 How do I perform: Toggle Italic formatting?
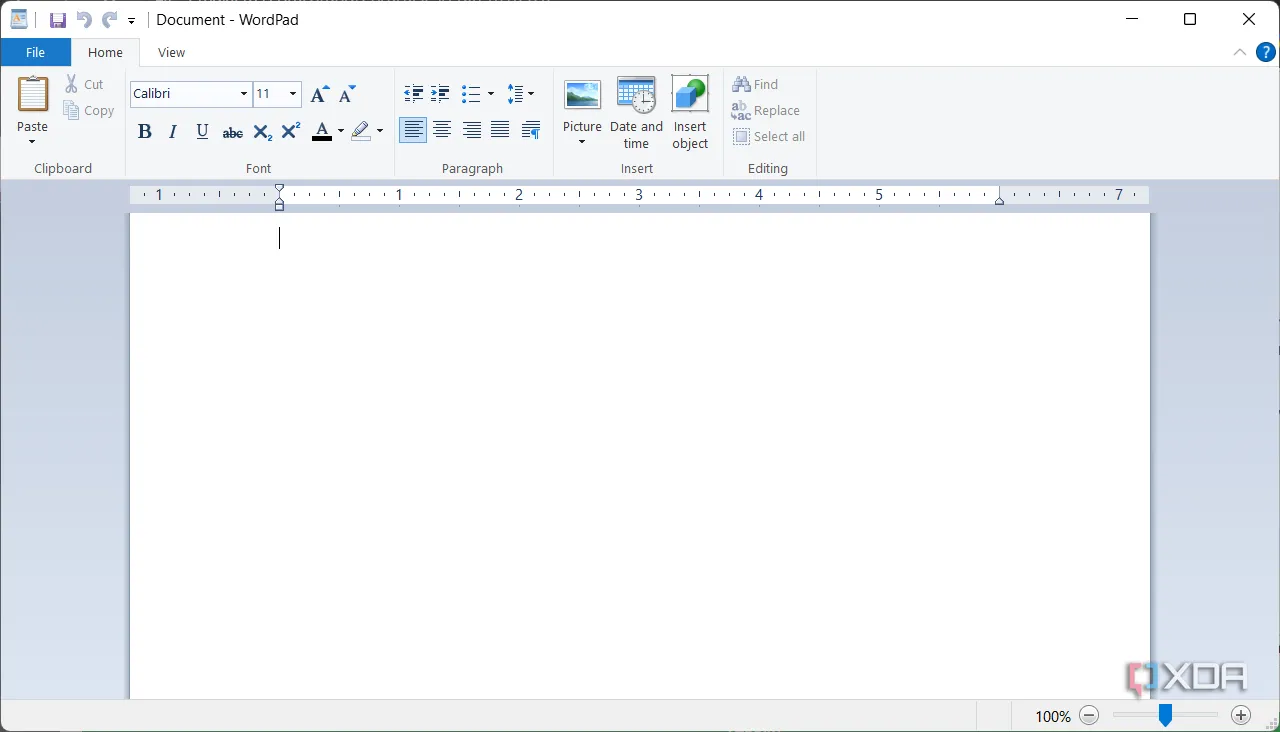point(173,132)
